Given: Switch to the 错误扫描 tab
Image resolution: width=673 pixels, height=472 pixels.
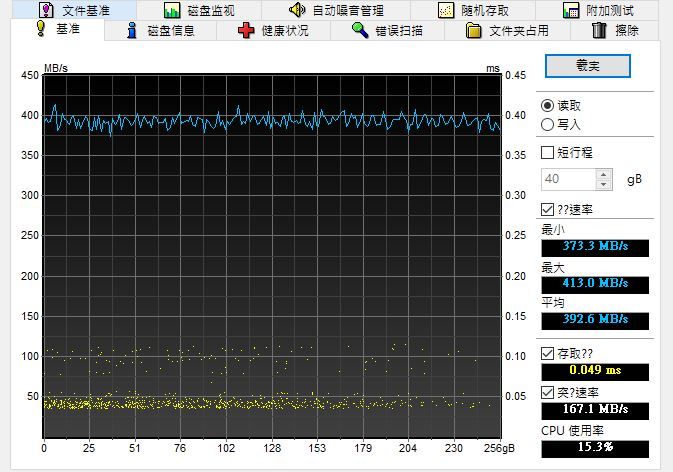Looking at the screenshot, I should pyautogui.click(x=388, y=30).
